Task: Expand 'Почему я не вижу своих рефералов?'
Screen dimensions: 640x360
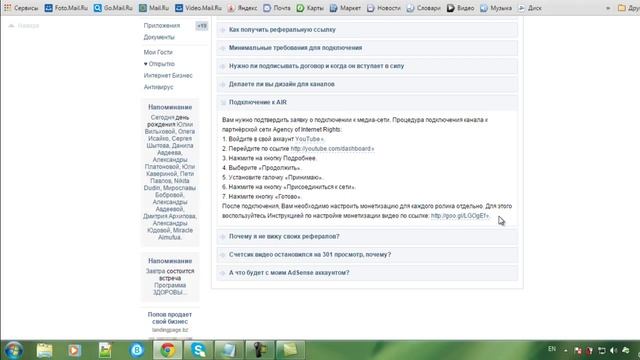Action: tap(367, 236)
